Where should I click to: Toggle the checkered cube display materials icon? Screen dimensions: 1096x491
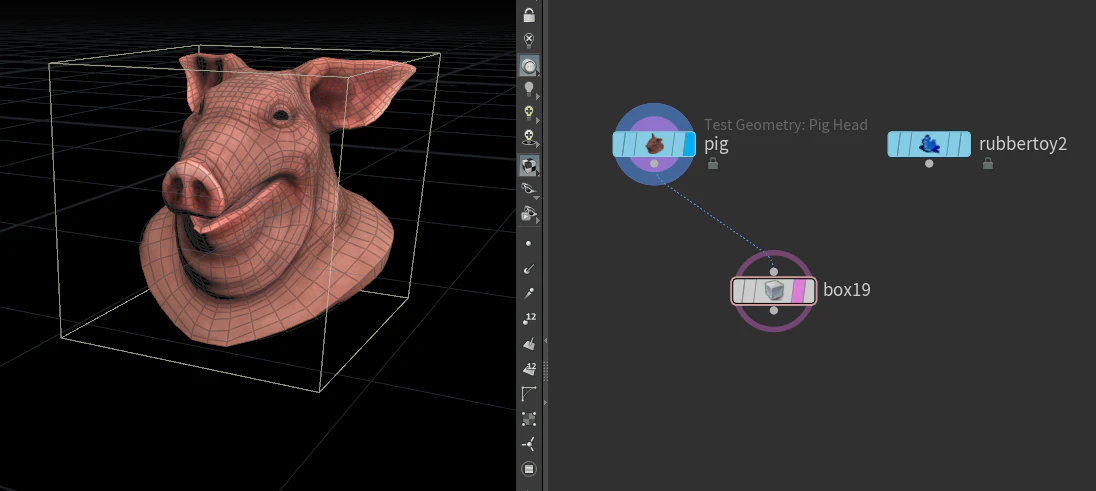[529, 166]
